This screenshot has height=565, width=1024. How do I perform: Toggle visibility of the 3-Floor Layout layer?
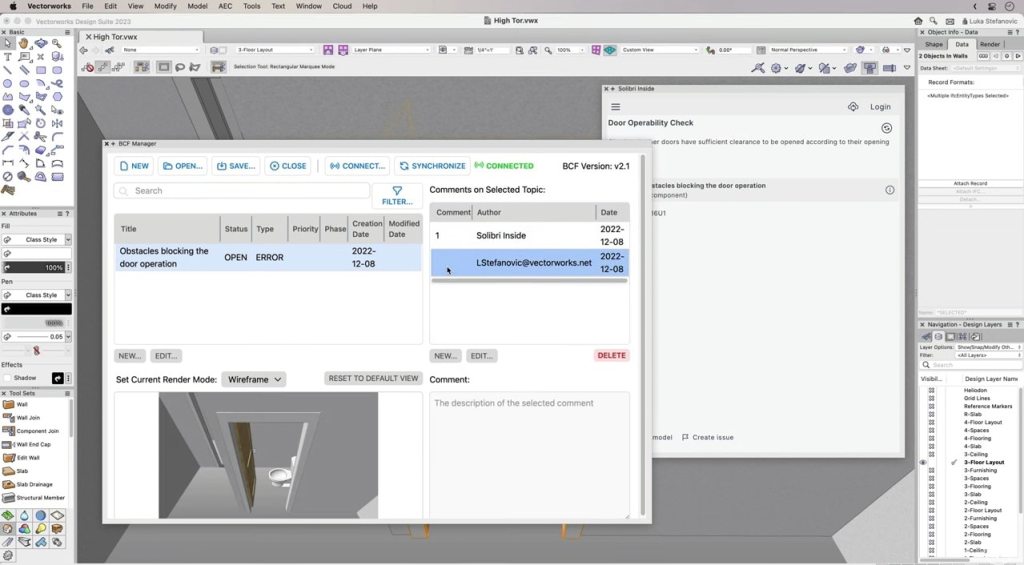[923, 462]
